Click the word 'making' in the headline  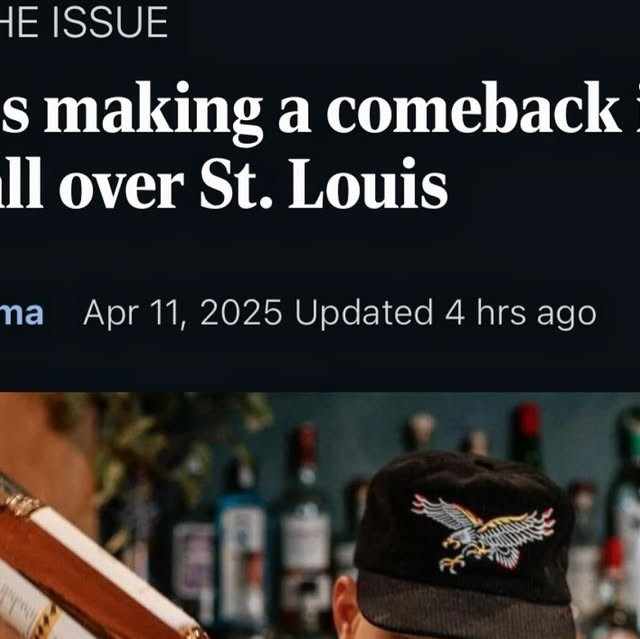153,110
